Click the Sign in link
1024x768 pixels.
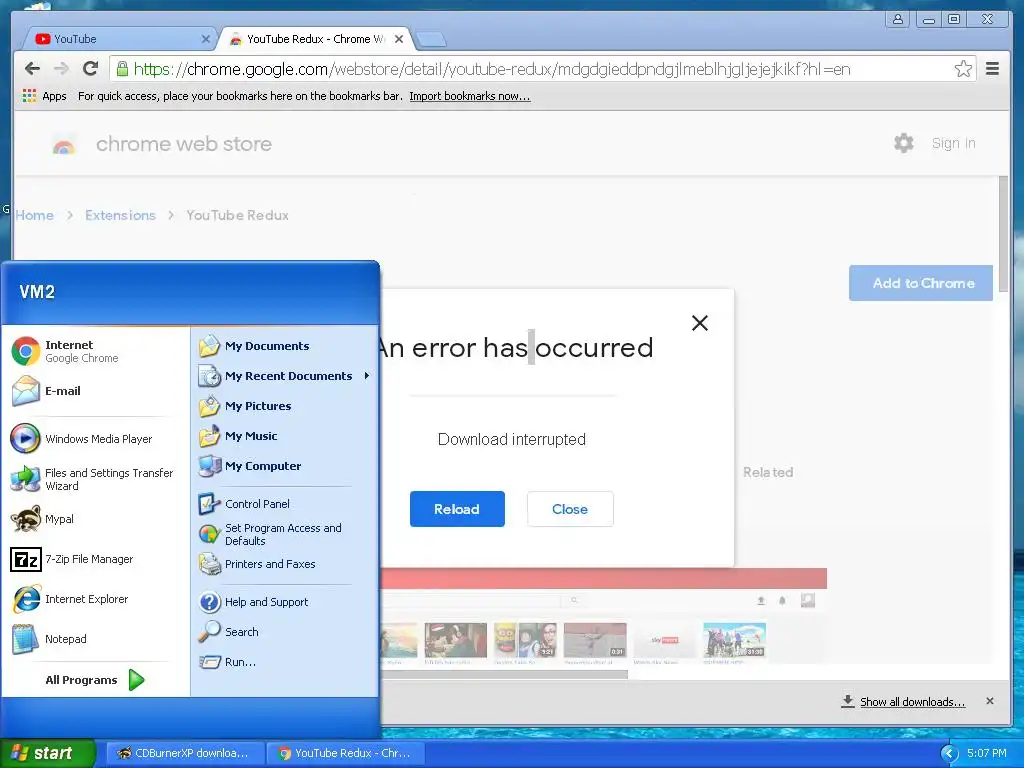point(953,143)
